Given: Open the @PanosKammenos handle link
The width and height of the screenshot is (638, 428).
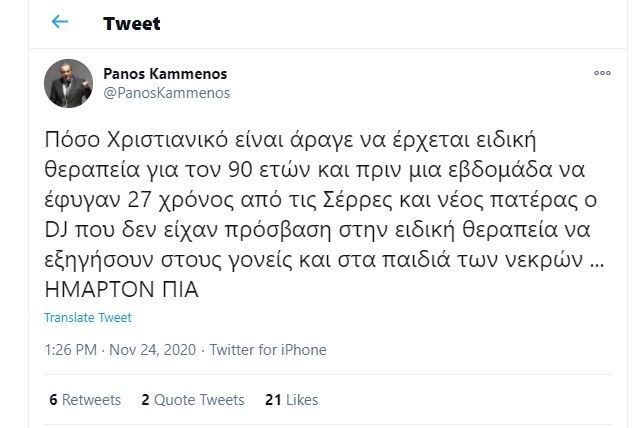Looking at the screenshot, I should click(167, 92).
